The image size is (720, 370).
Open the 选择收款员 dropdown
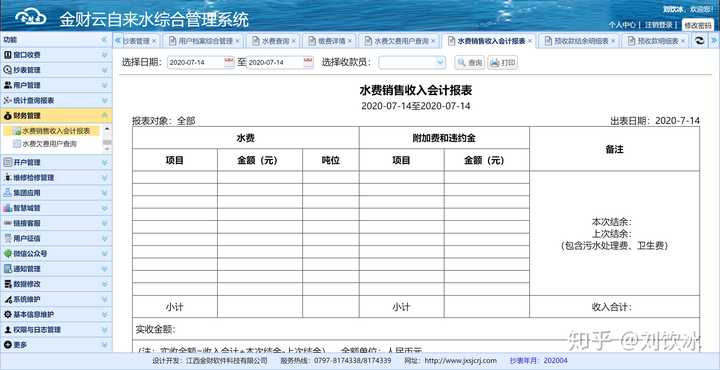(440, 62)
